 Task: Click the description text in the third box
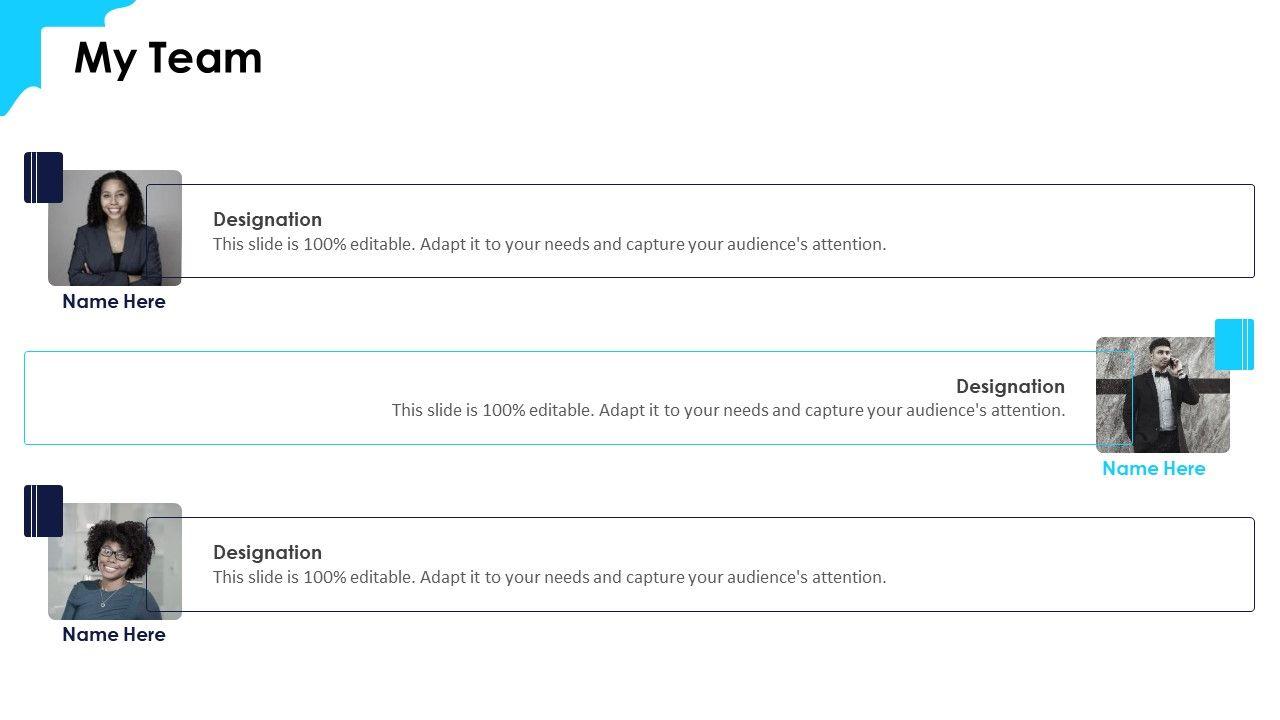coord(549,577)
